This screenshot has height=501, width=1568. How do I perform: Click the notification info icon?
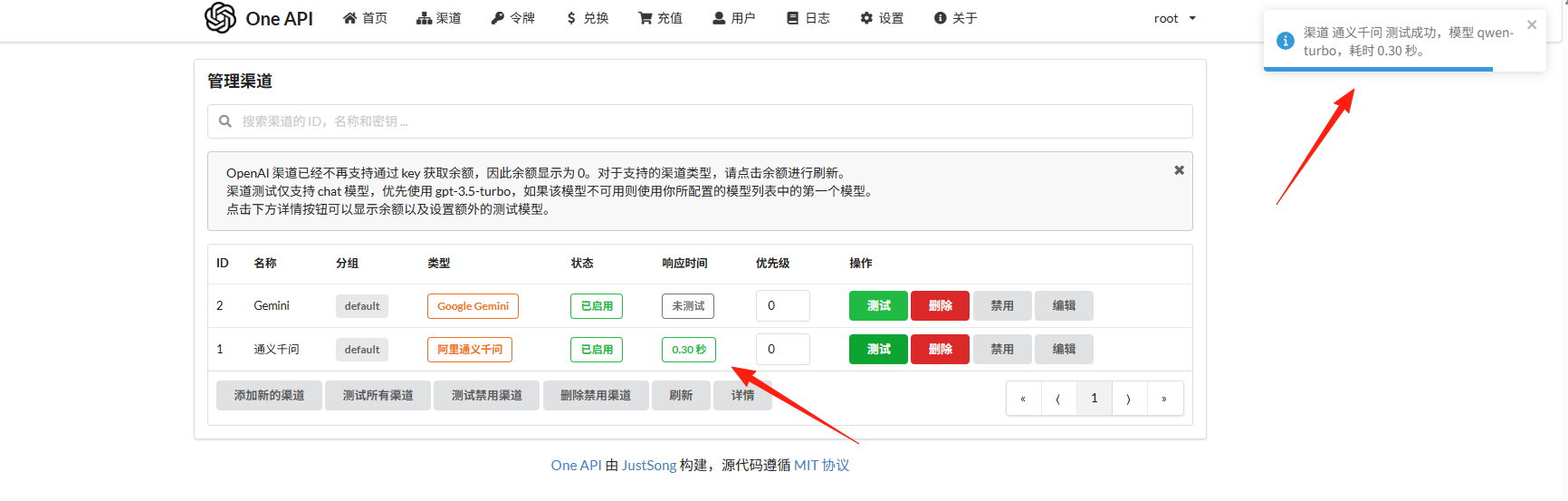(x=1285, y=41)
